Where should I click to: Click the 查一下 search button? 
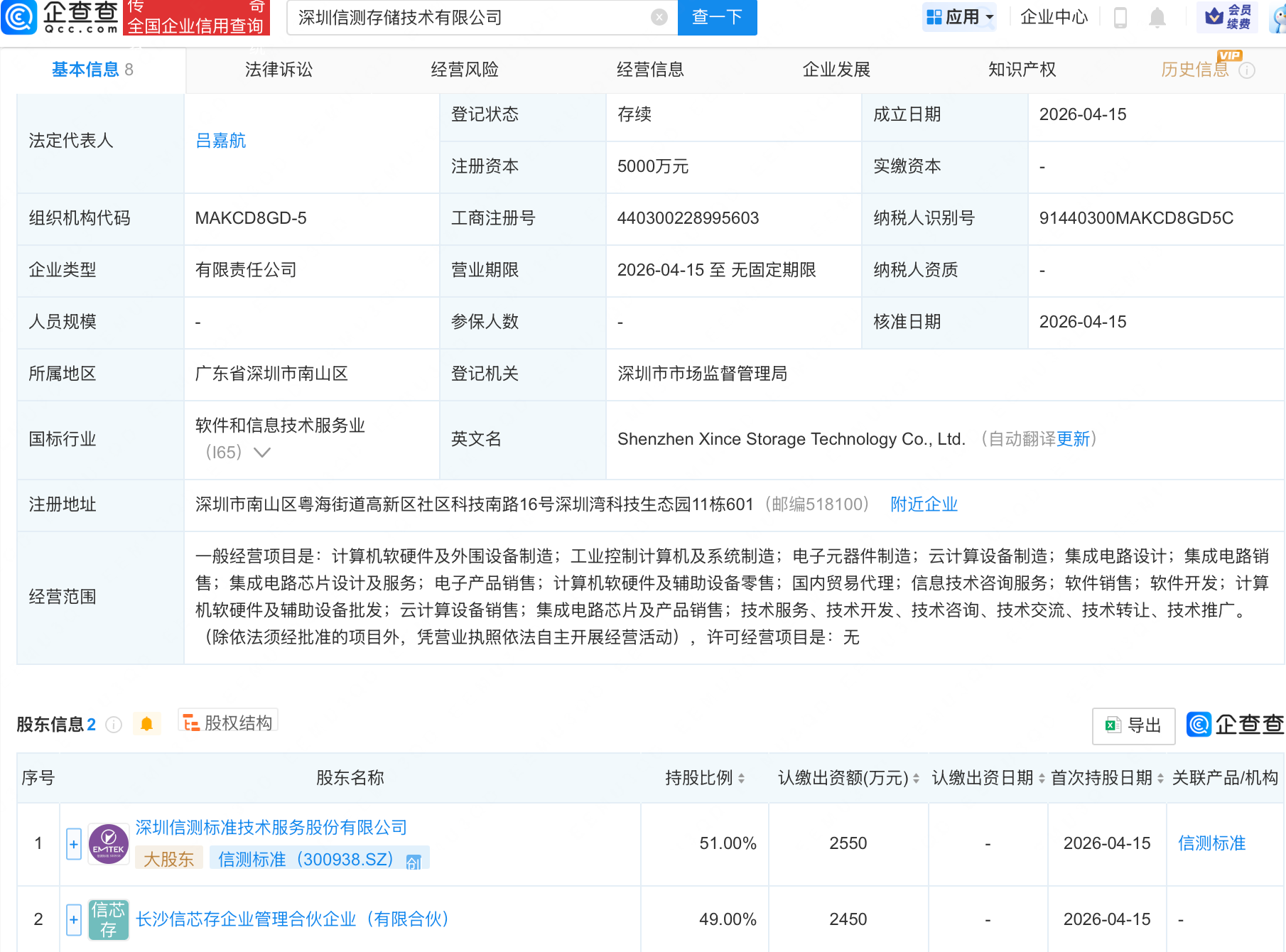(716, 18)
